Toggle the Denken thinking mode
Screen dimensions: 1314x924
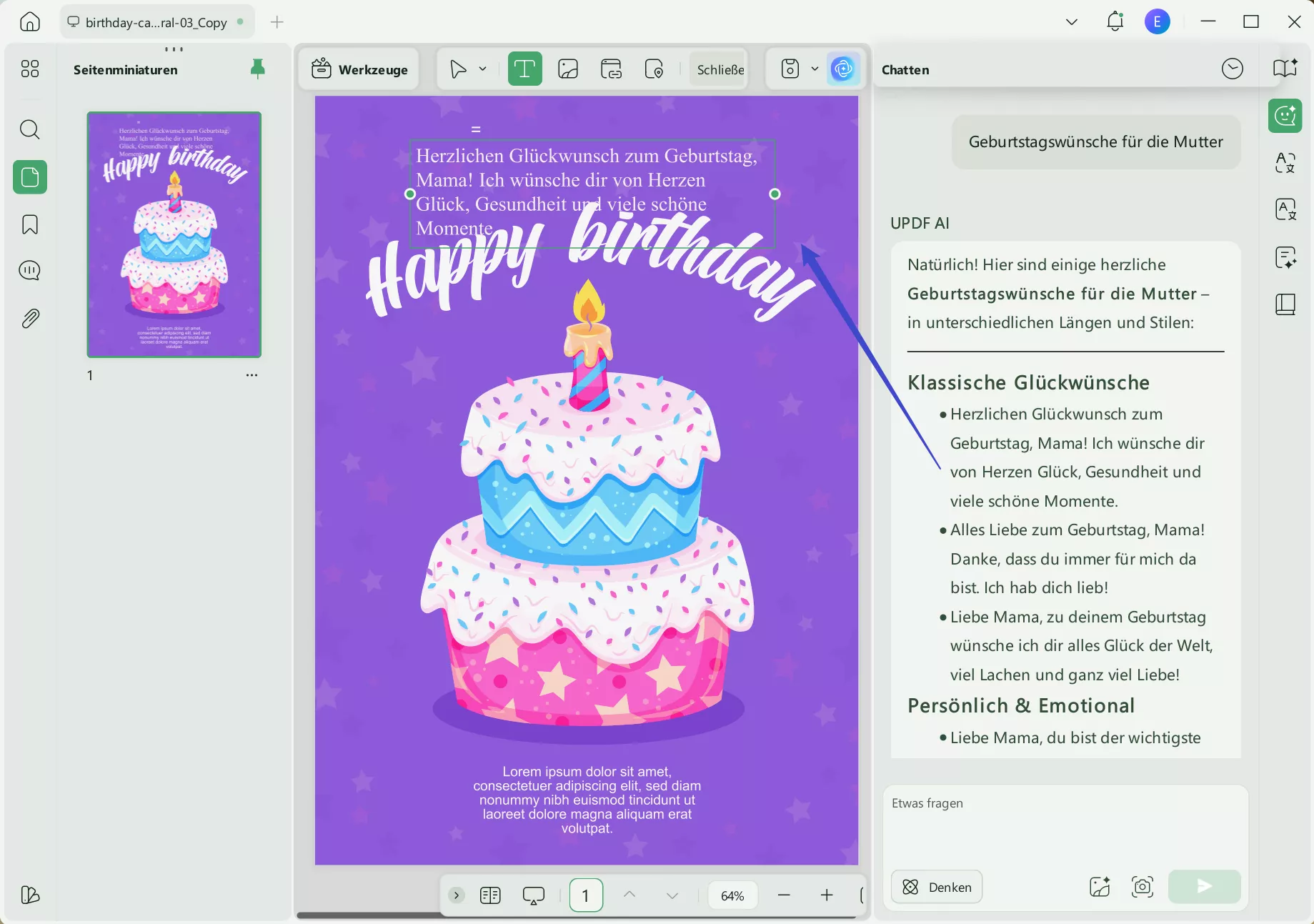(x=937, y=887)
